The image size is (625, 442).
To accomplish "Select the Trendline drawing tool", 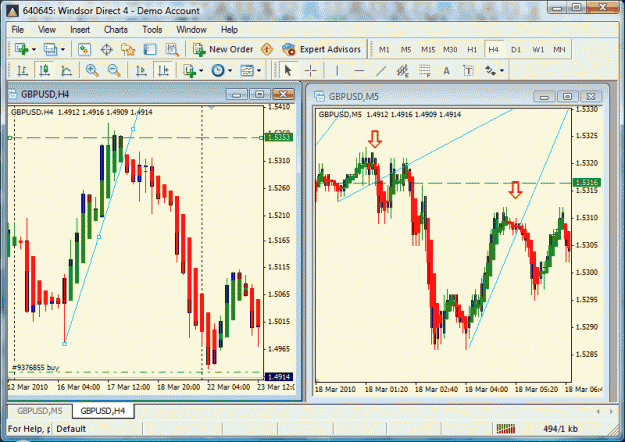I will click(x=381, y=71).
